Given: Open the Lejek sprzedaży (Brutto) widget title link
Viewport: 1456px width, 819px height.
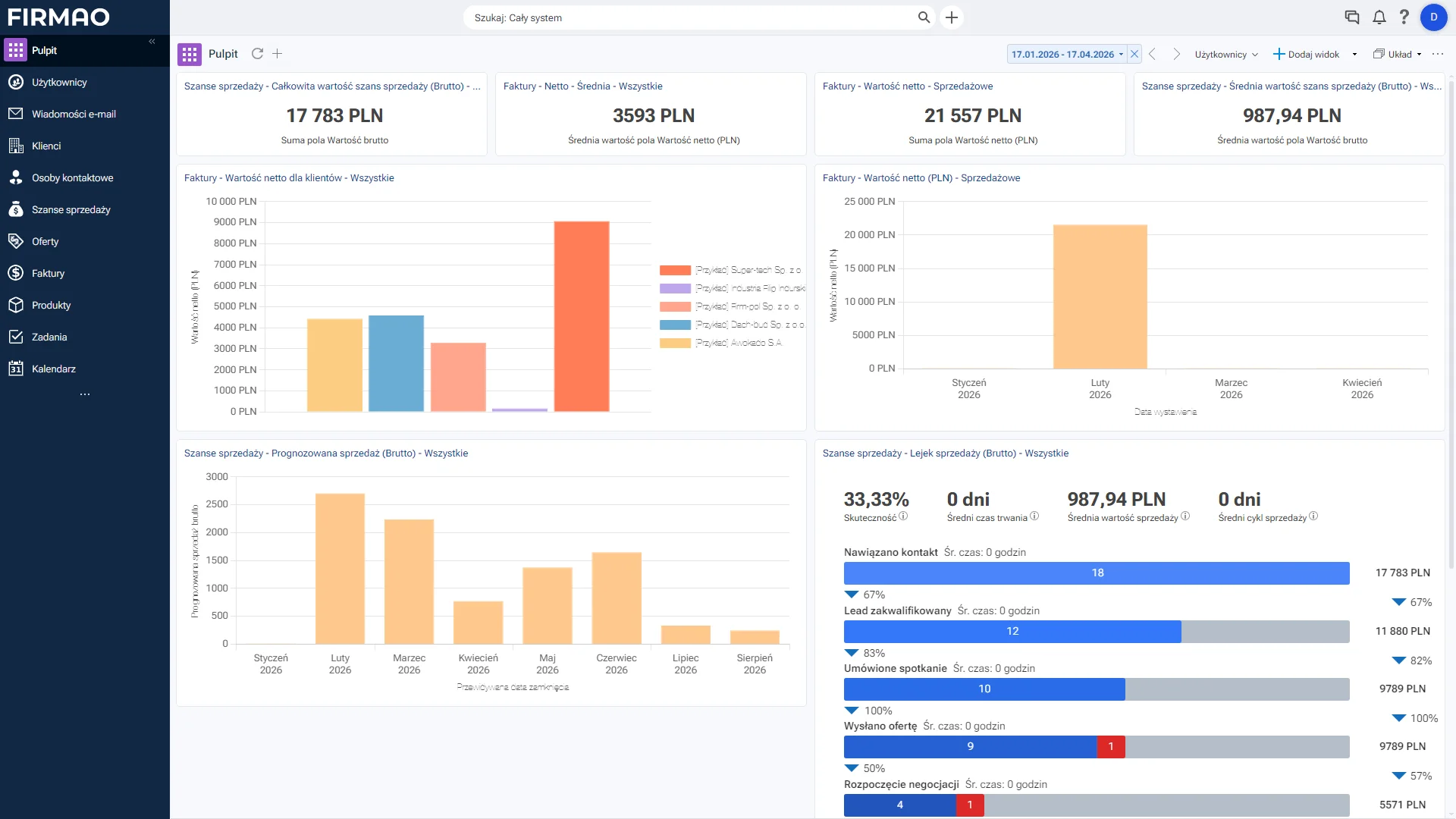Looking at the screenshot, I should click(945, 453).
